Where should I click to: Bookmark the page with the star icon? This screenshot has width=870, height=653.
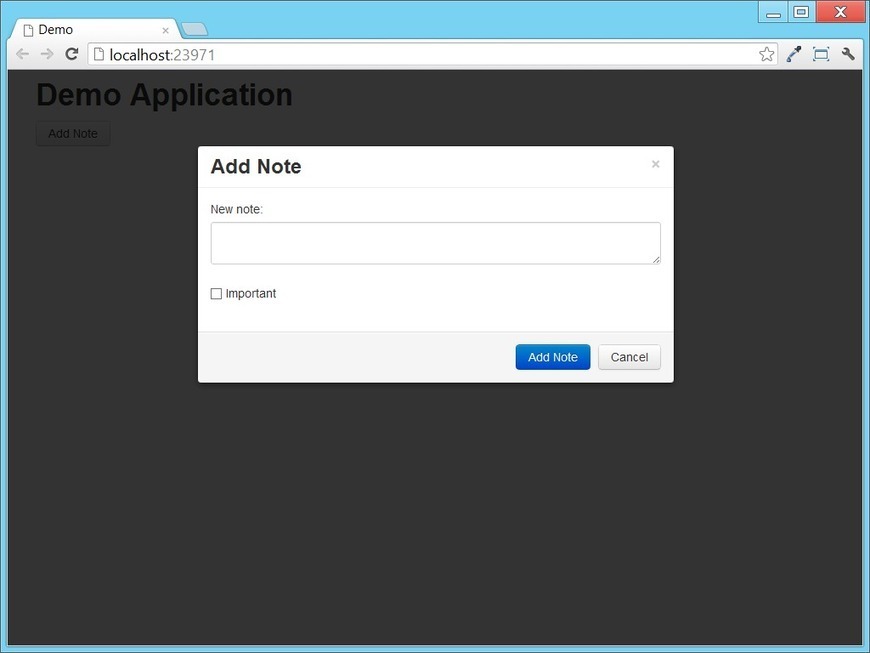pos(766,54)
